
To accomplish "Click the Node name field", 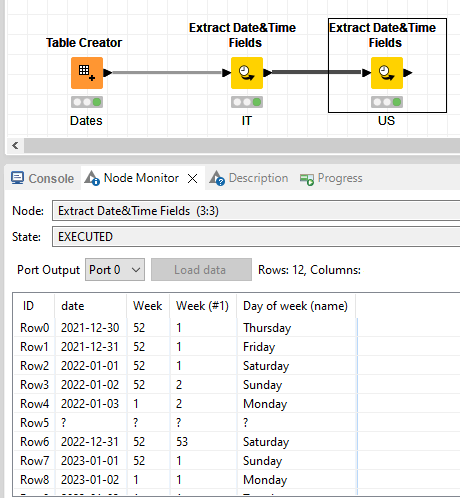I will click(x=256, y=211).
